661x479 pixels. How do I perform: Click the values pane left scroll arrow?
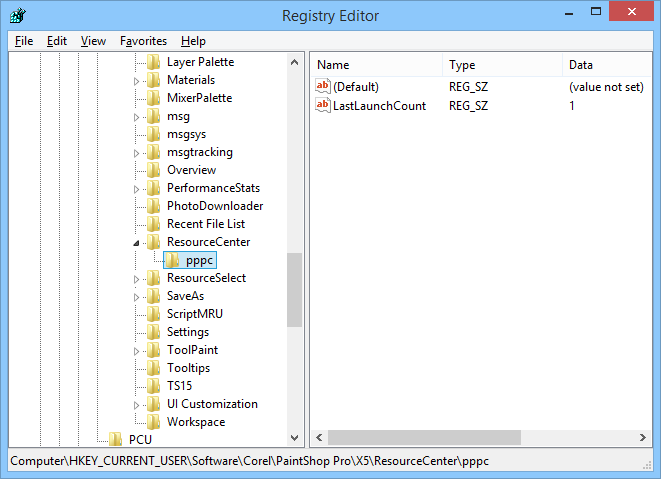point(319,437)
